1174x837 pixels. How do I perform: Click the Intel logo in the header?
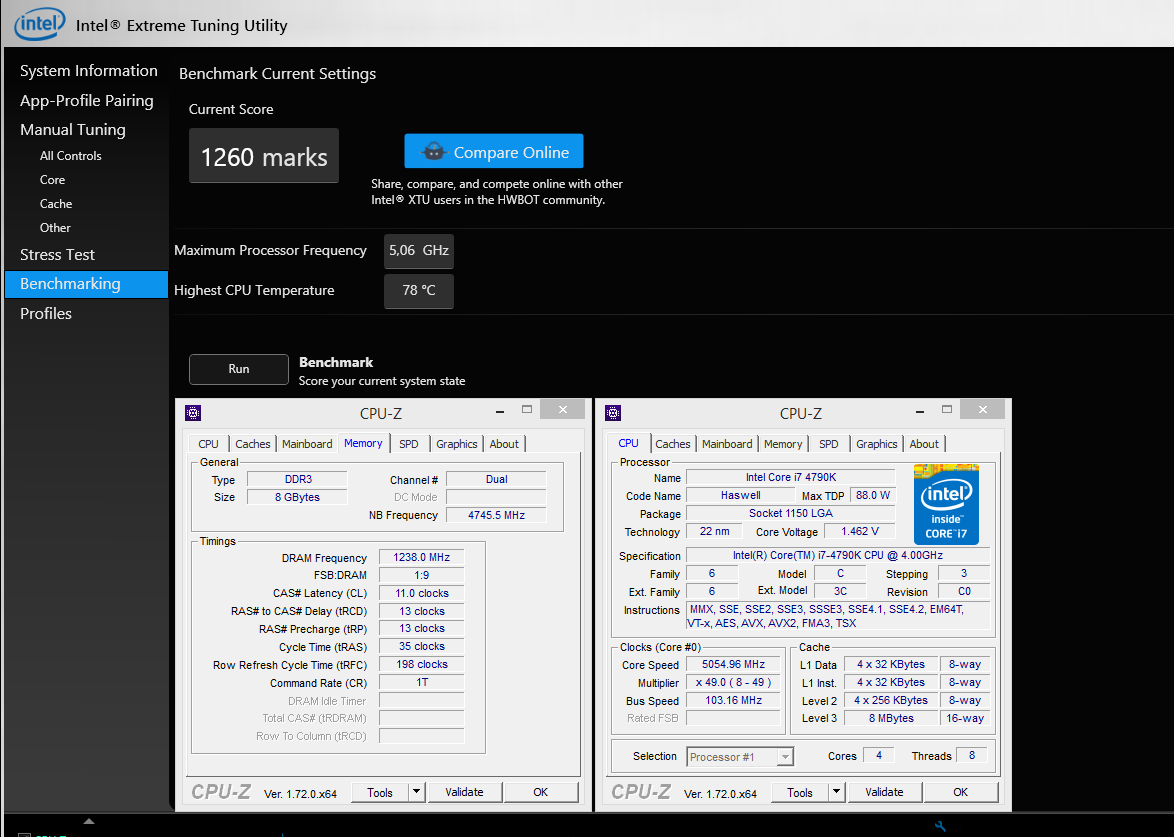[40, 24]
